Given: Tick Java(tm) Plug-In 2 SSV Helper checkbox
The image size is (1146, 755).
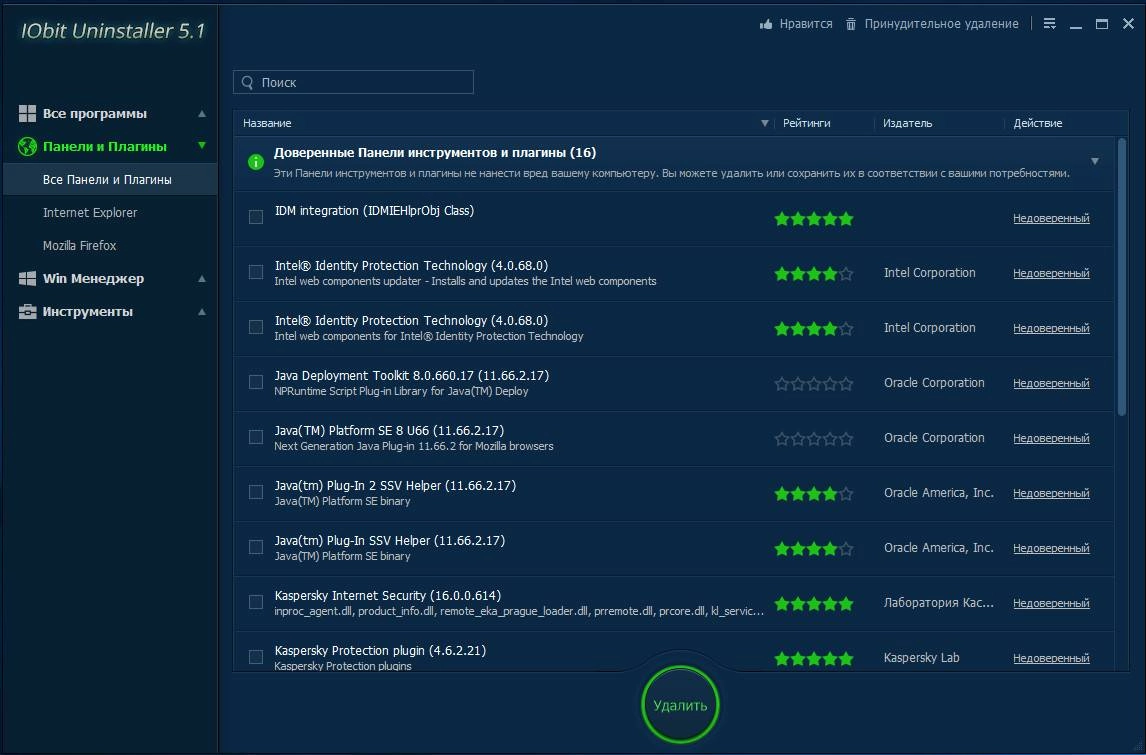Looking at the screenshot, I should click(256, 492).
